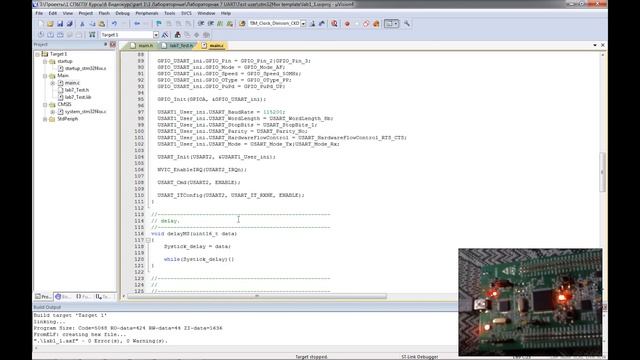Viewport: 640px width, 360px height.
Task: Kill all breakpoints icon
Action: point(376,24)
